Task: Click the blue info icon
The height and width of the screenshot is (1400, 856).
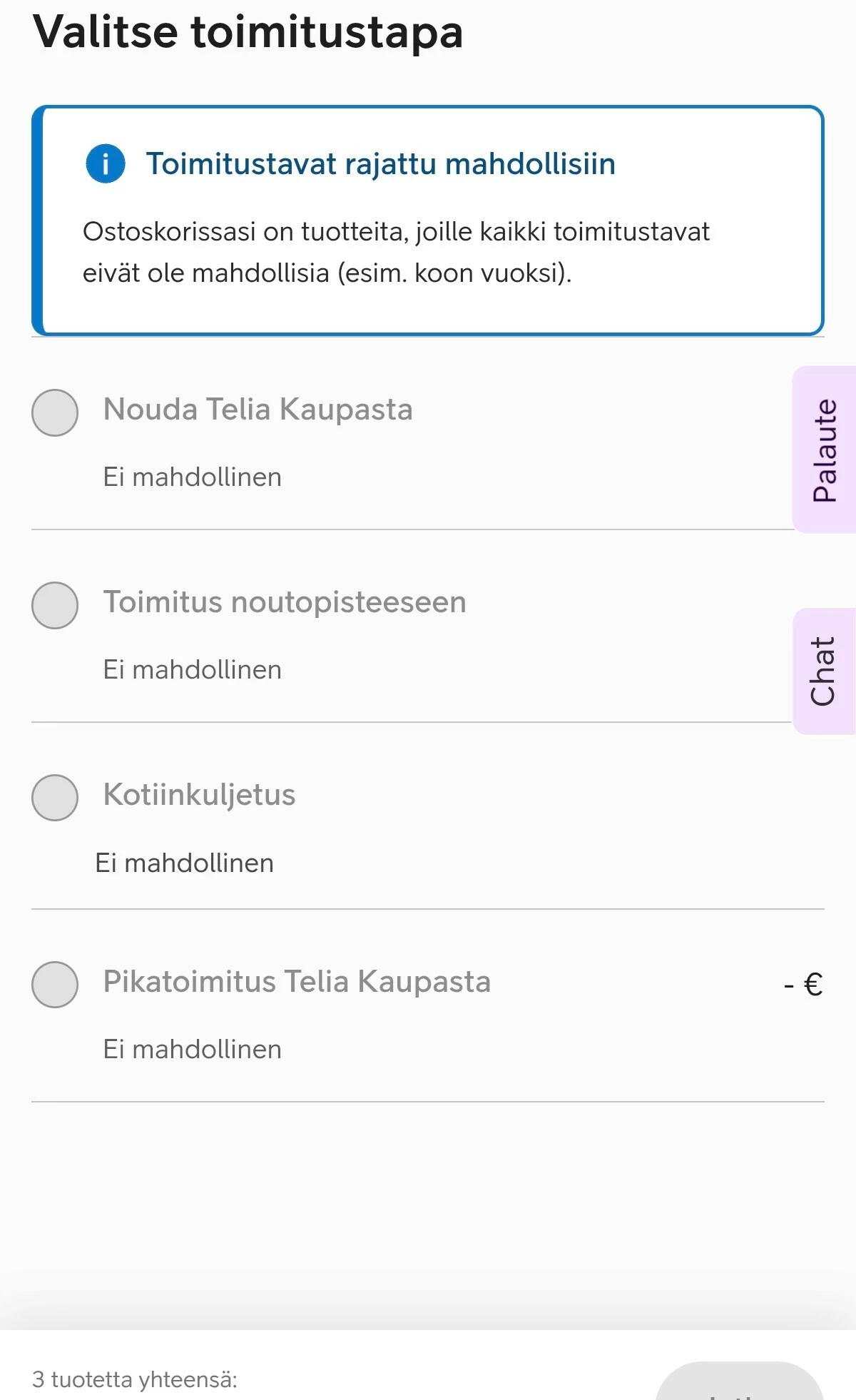Action: point(106,163)
